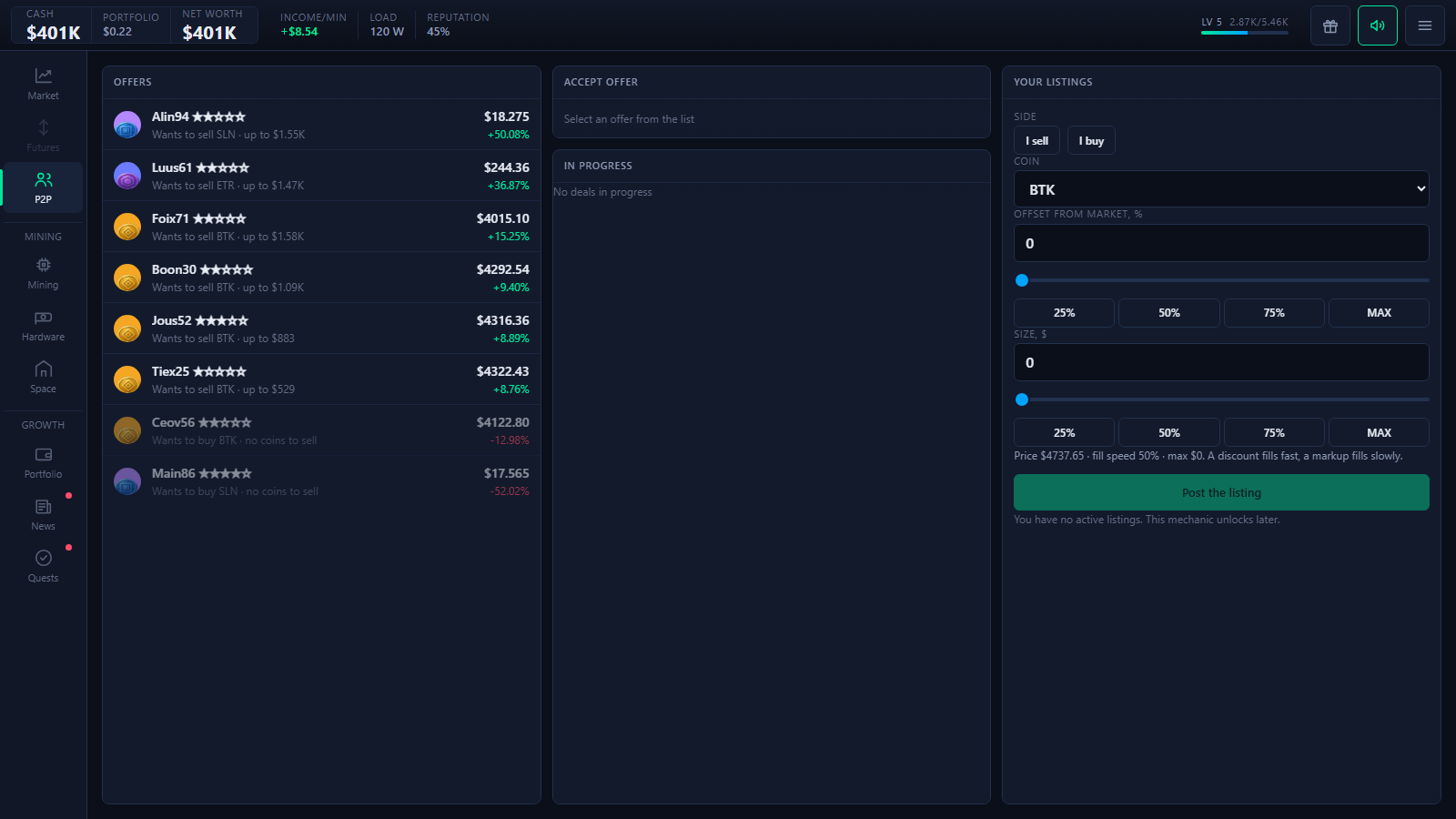Click Alin94's +50.08% offset value
1456x819 pixels.
508,135
